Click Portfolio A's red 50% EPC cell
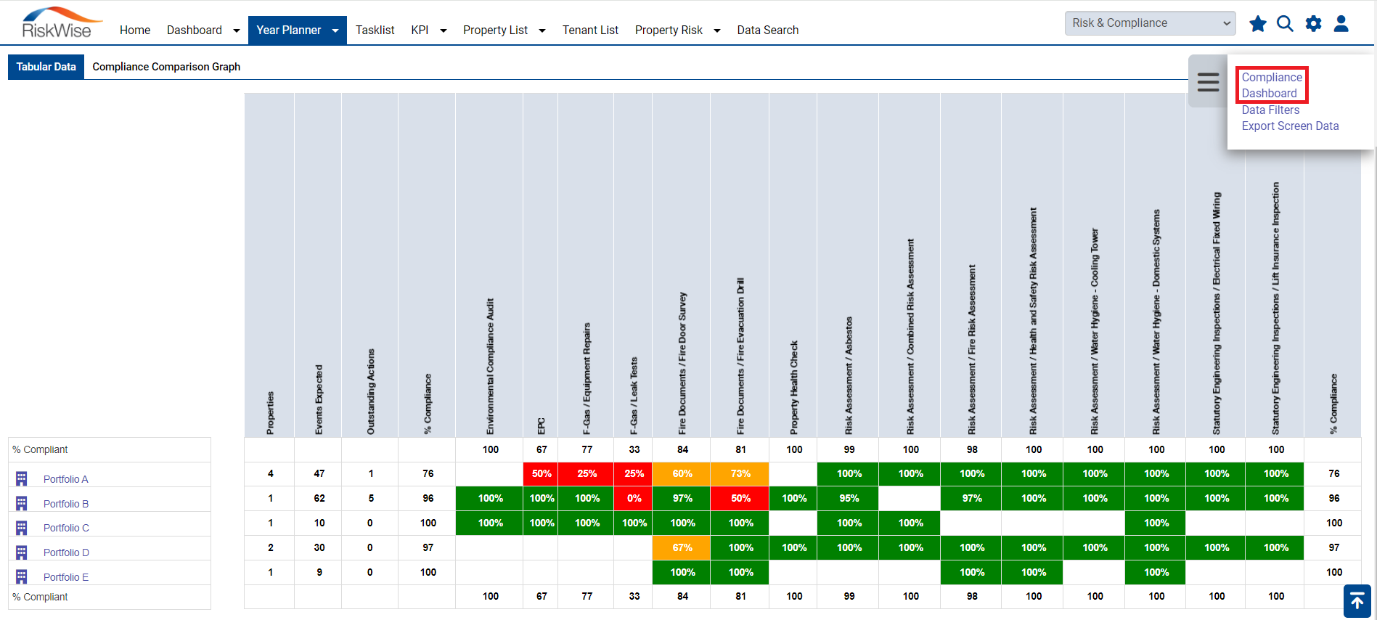 [x=541, y=474]
